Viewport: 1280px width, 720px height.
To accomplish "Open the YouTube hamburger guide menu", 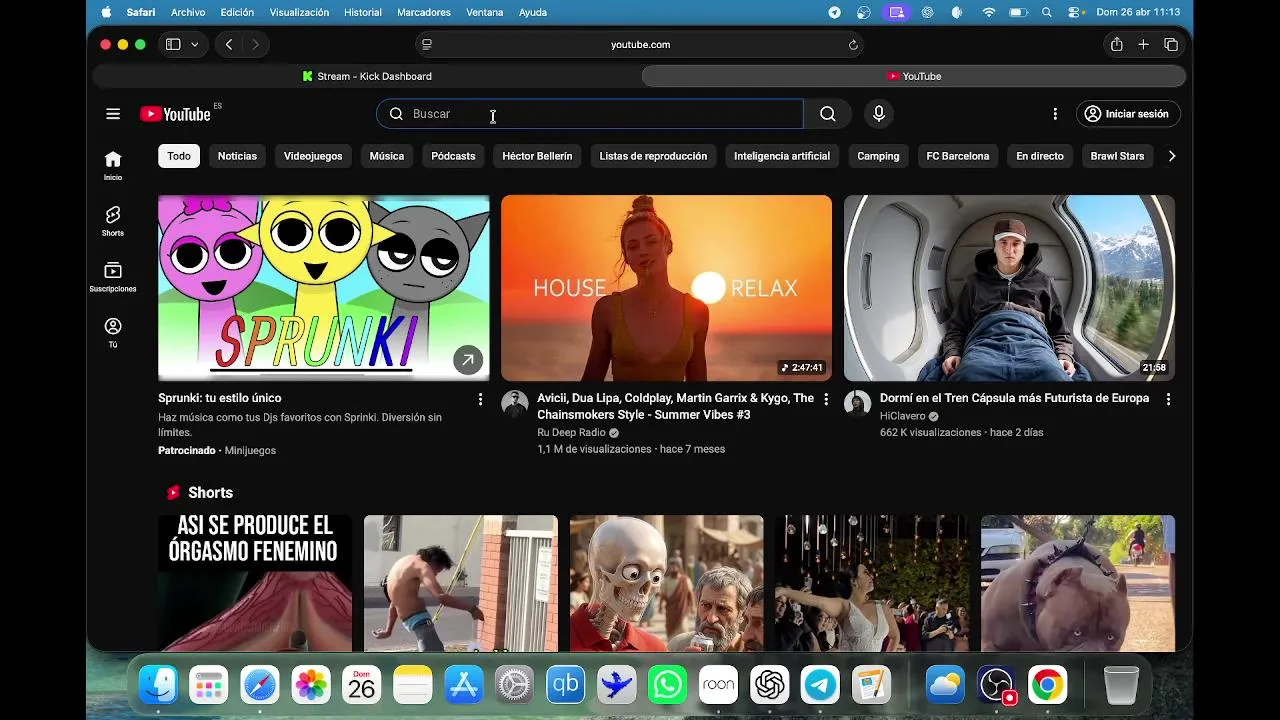I will pyautogui.click(x=113, y=114).
